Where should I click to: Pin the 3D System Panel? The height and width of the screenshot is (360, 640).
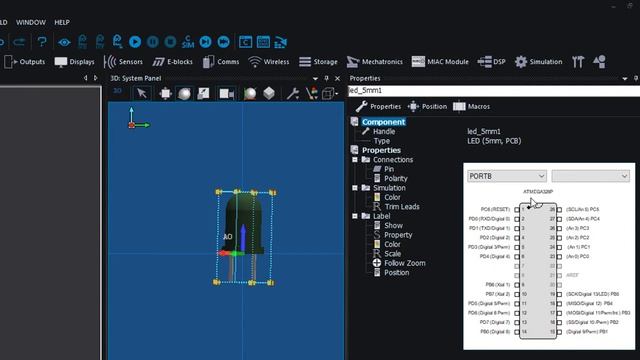(326, 78)
